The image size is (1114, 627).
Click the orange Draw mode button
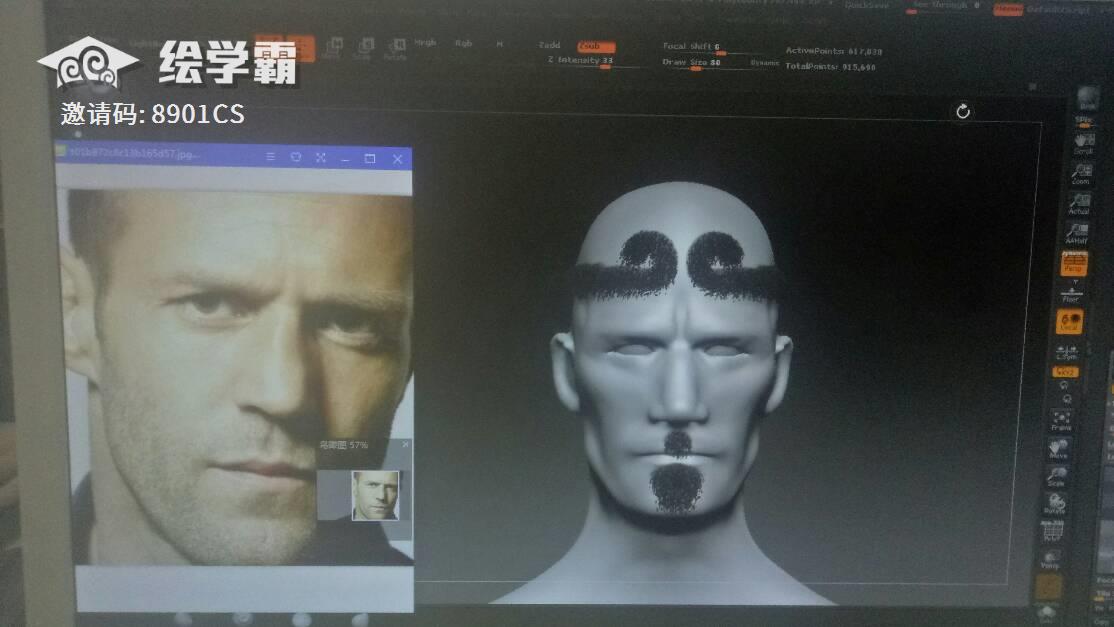(300, 48)
